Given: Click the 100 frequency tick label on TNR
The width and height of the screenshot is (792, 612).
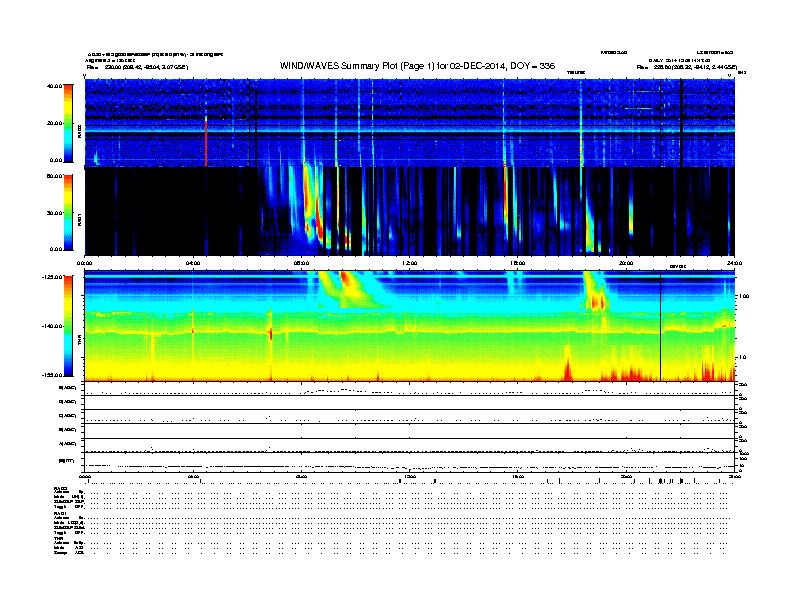Looking at the screenshot, I should (x=743, y=296).
